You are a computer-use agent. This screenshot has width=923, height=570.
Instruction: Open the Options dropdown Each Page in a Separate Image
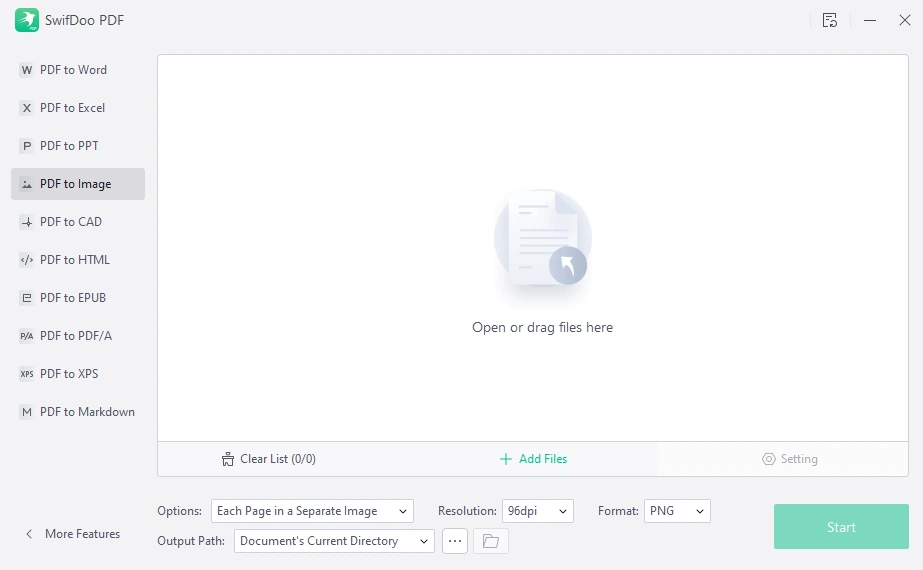point(313,511)
